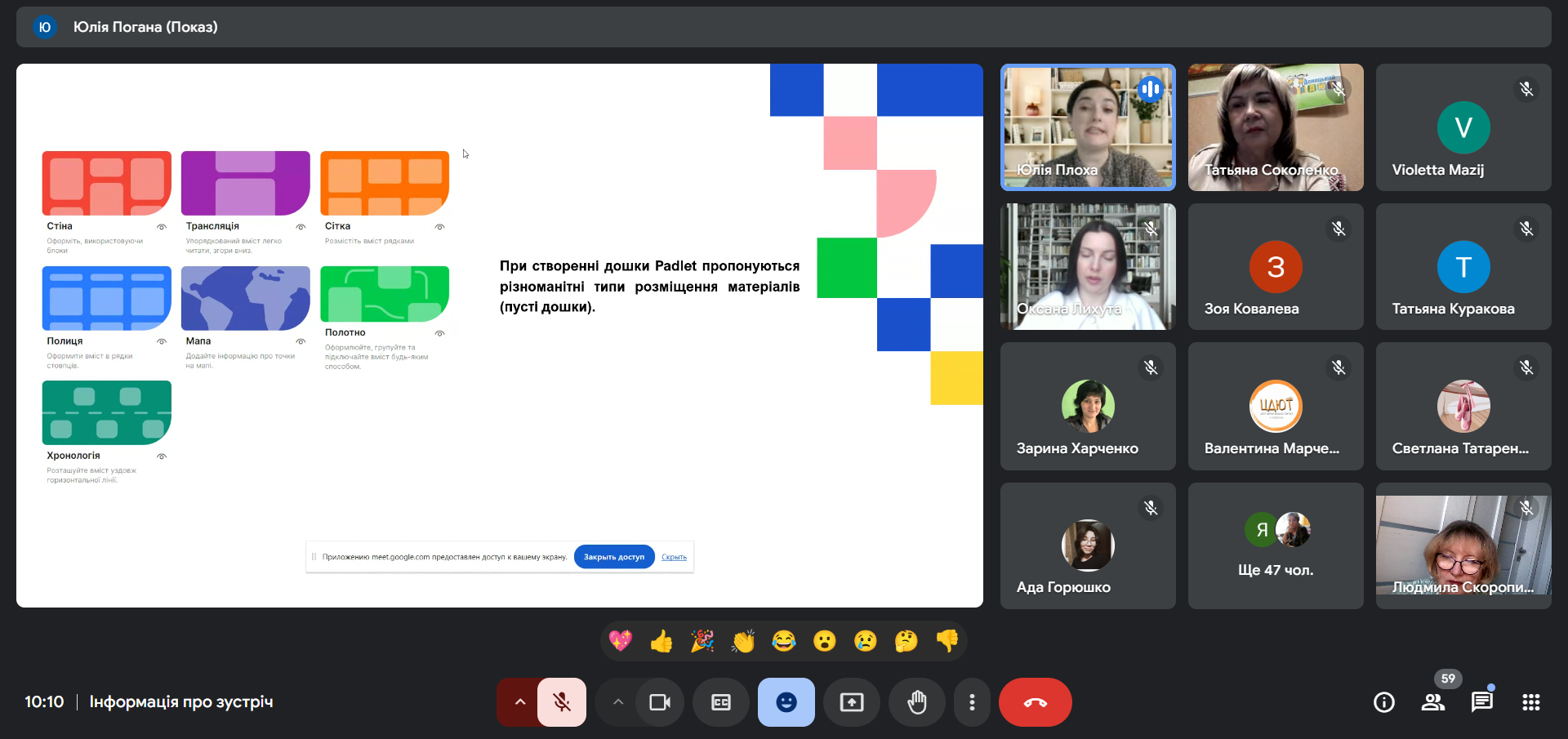Click the Сітка layout thumbnail

point(385,183)
